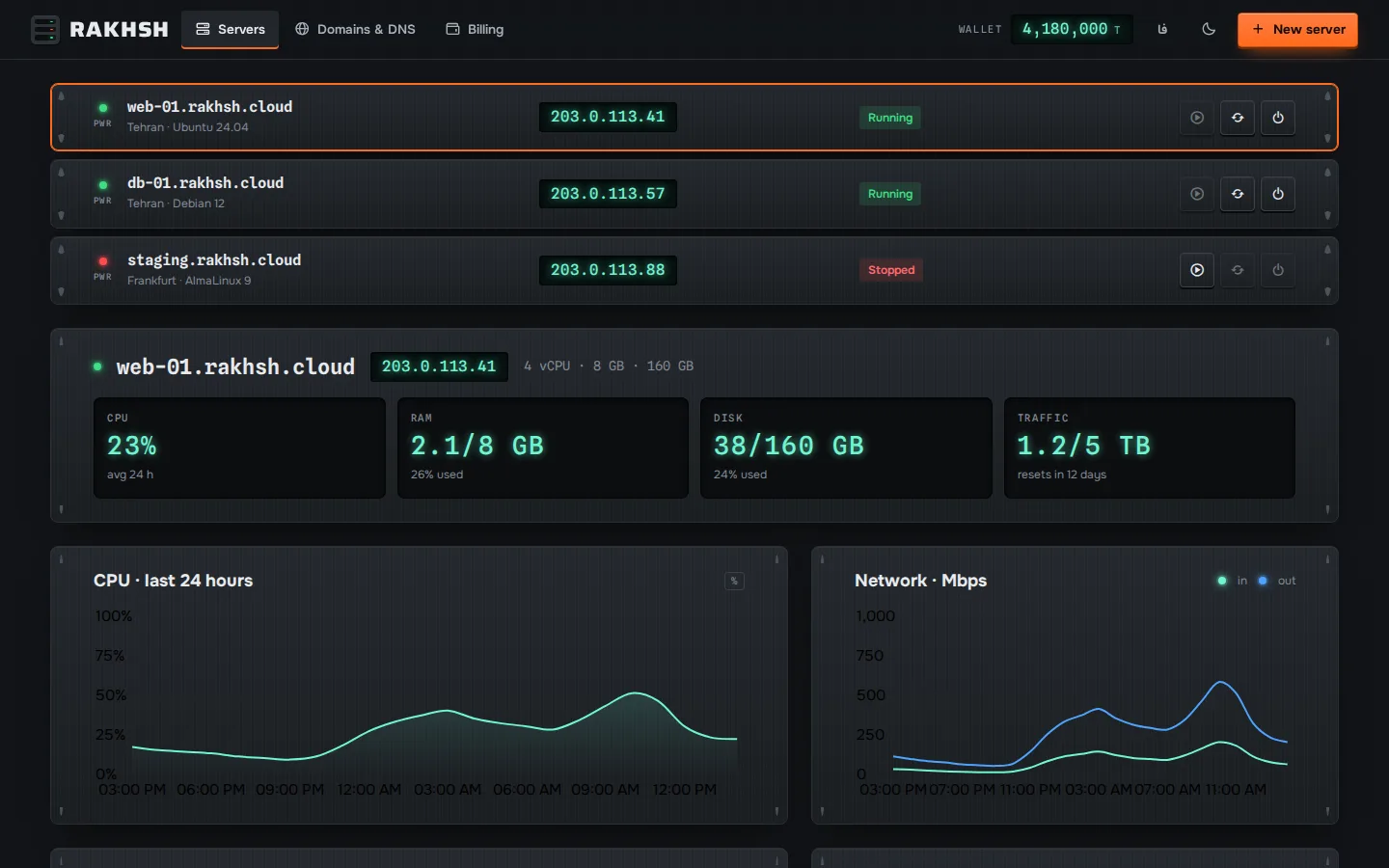Click the red power indicator of staging row

pyautogui.click(x=103, y=261)
